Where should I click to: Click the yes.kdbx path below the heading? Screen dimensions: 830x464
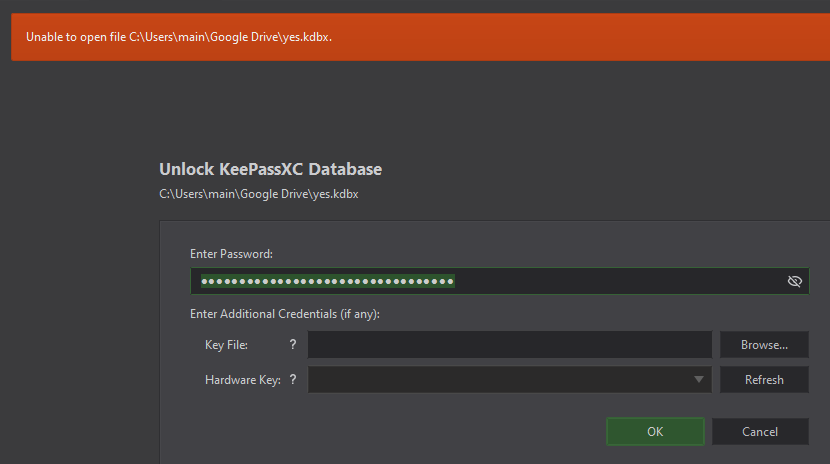pos(258,194)
